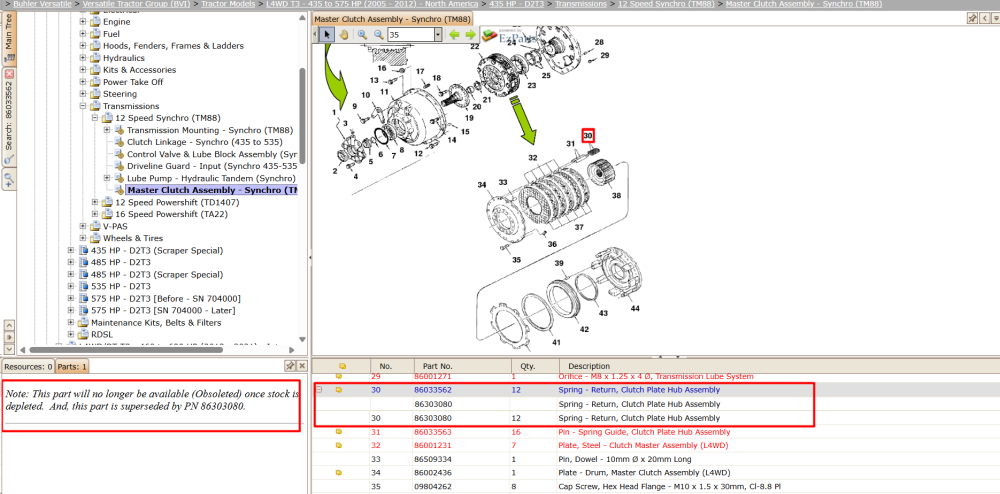The height and width of the screenshot is (494, 1000).
Task: Go to next page with right green arrow
Action: [x=471, y=34]
